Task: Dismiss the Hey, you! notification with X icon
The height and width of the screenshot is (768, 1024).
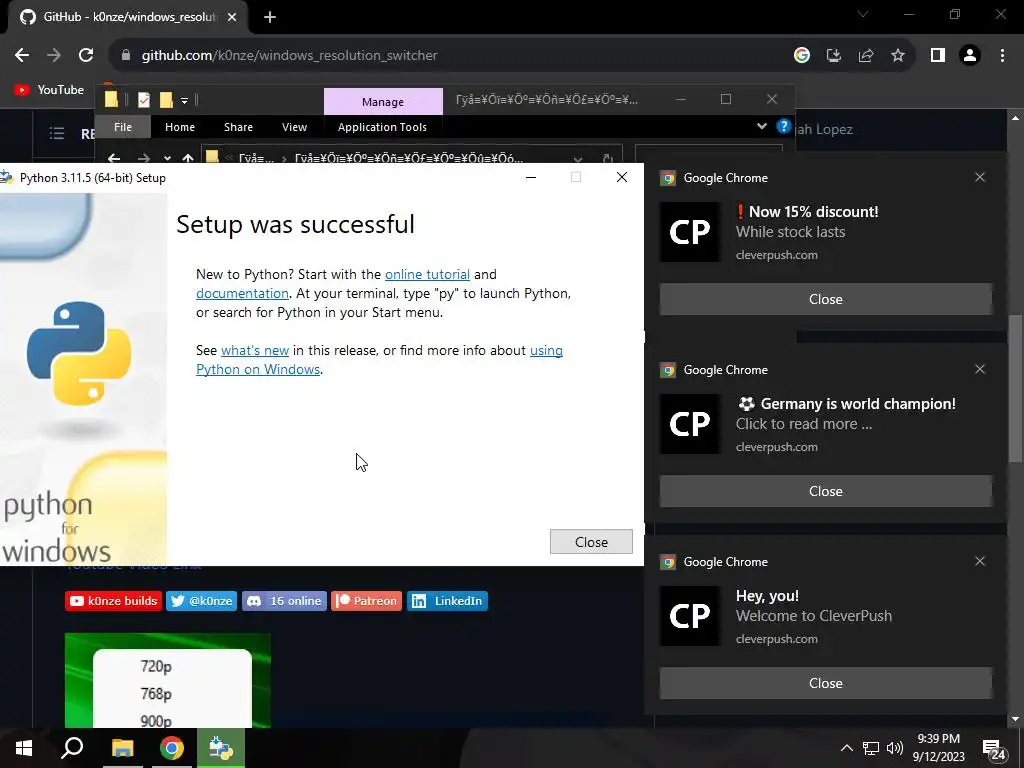Action: [x=980, y=561]
